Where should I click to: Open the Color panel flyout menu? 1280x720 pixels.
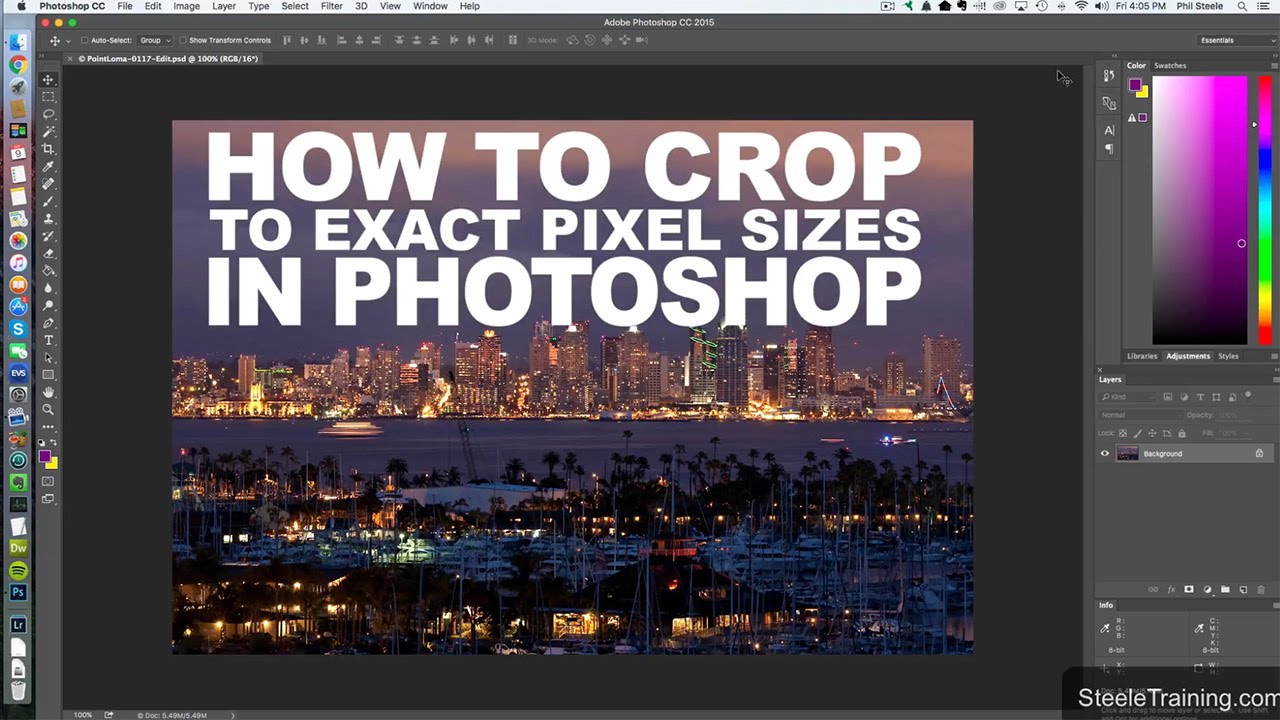click(1274, 66)
